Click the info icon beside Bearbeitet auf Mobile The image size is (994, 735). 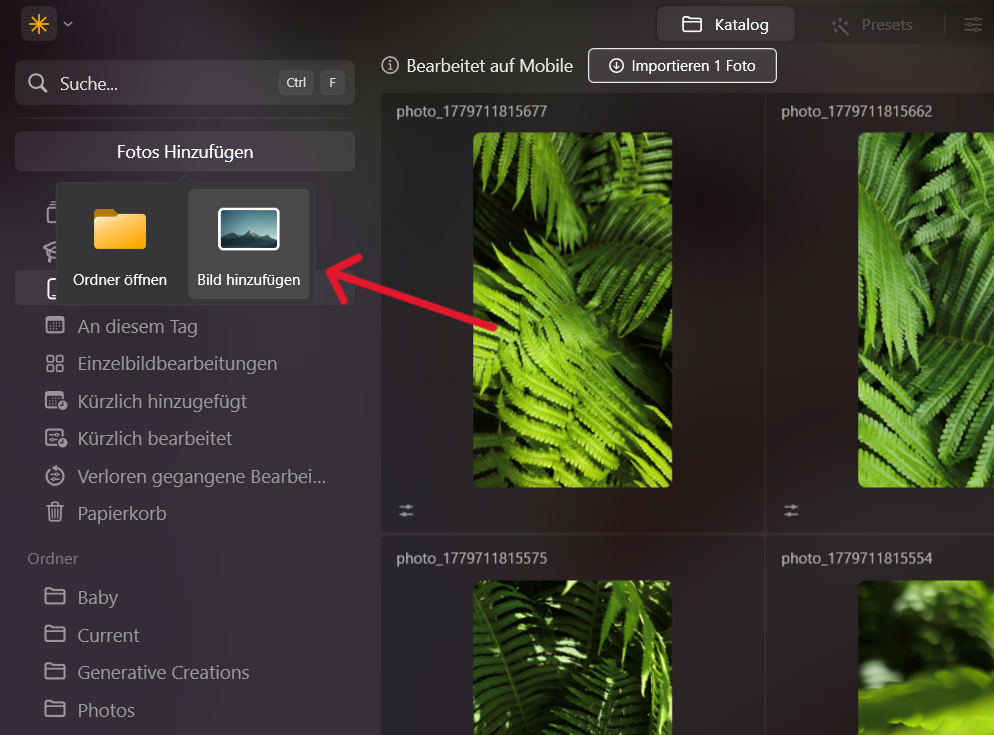(390, 65)
